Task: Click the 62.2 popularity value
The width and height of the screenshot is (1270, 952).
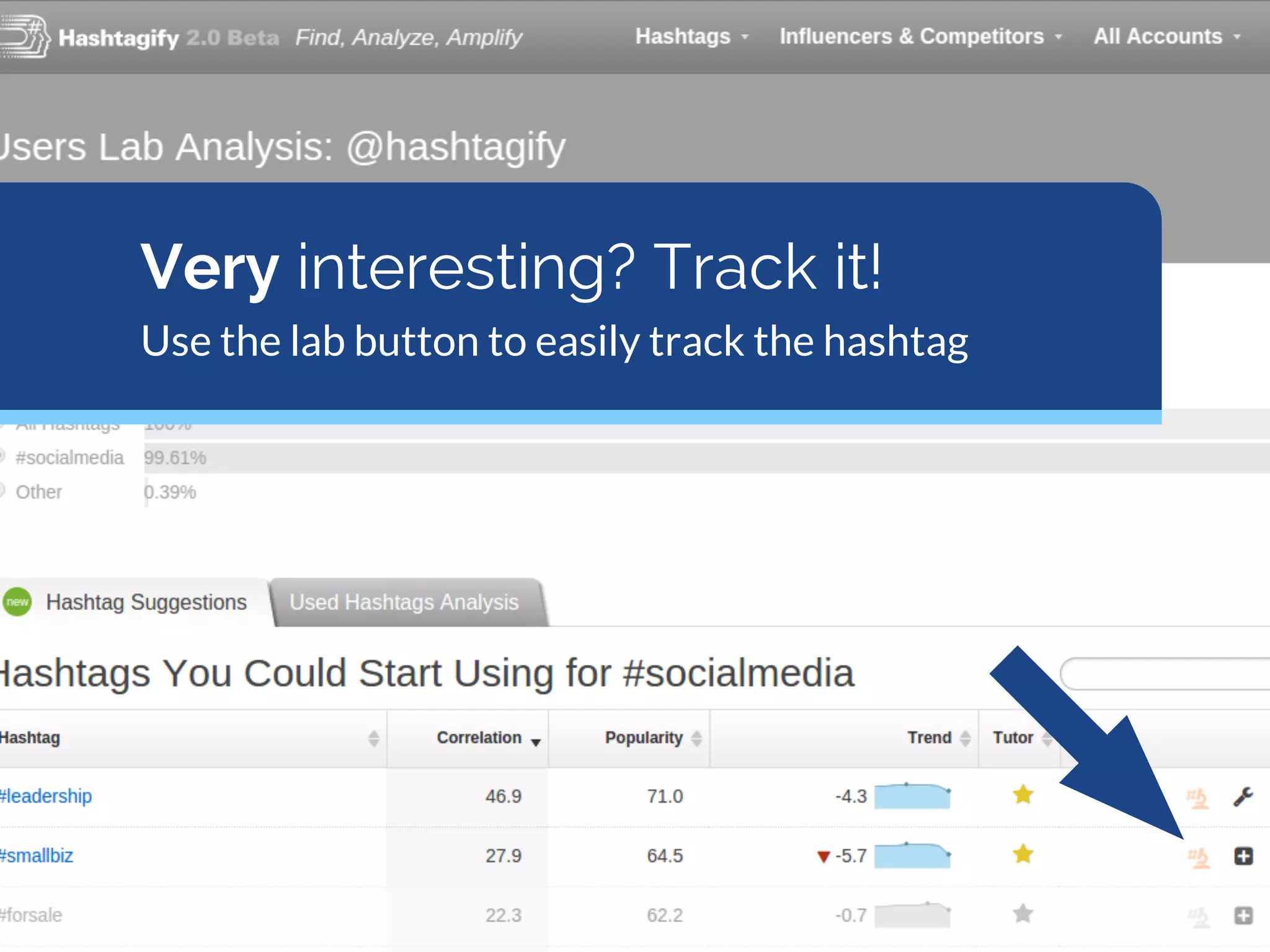Action: click(x=665, y=915)
